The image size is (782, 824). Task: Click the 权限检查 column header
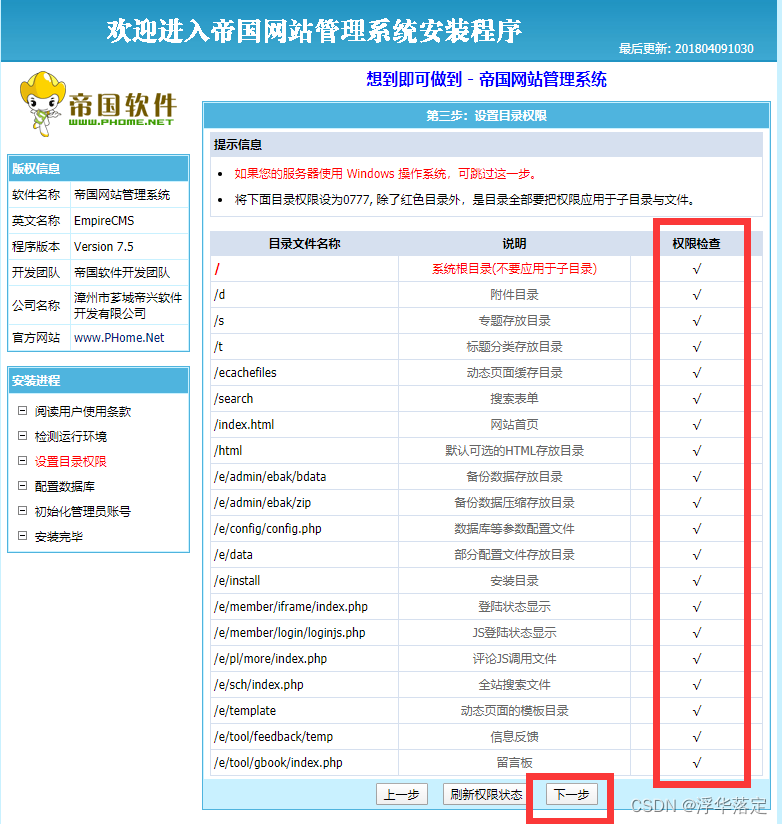click(x=696, y=244)
